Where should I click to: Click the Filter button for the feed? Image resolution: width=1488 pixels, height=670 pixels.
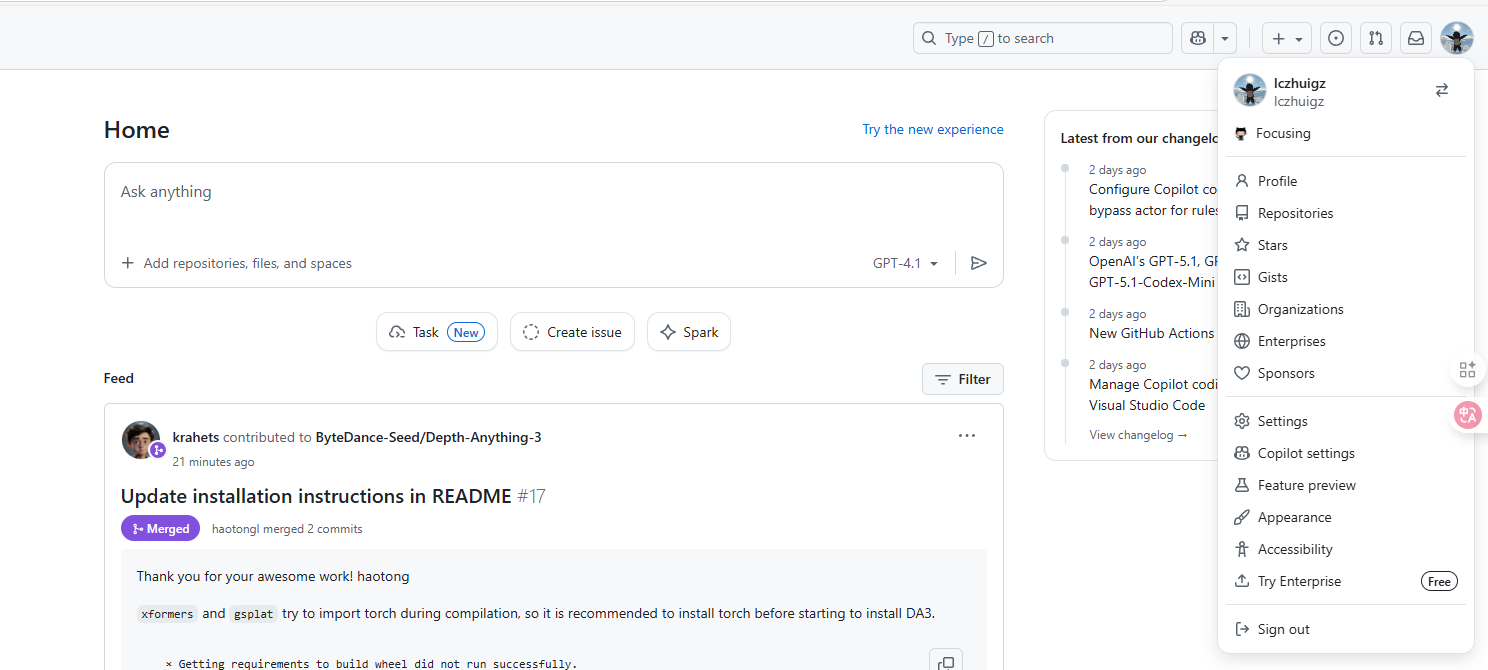point(962,379)
